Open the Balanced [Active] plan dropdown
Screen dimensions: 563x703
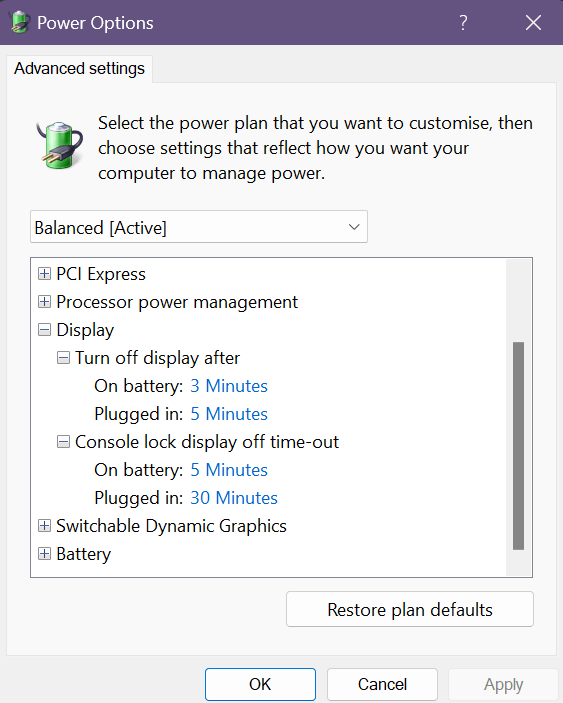tap(199, 227)
